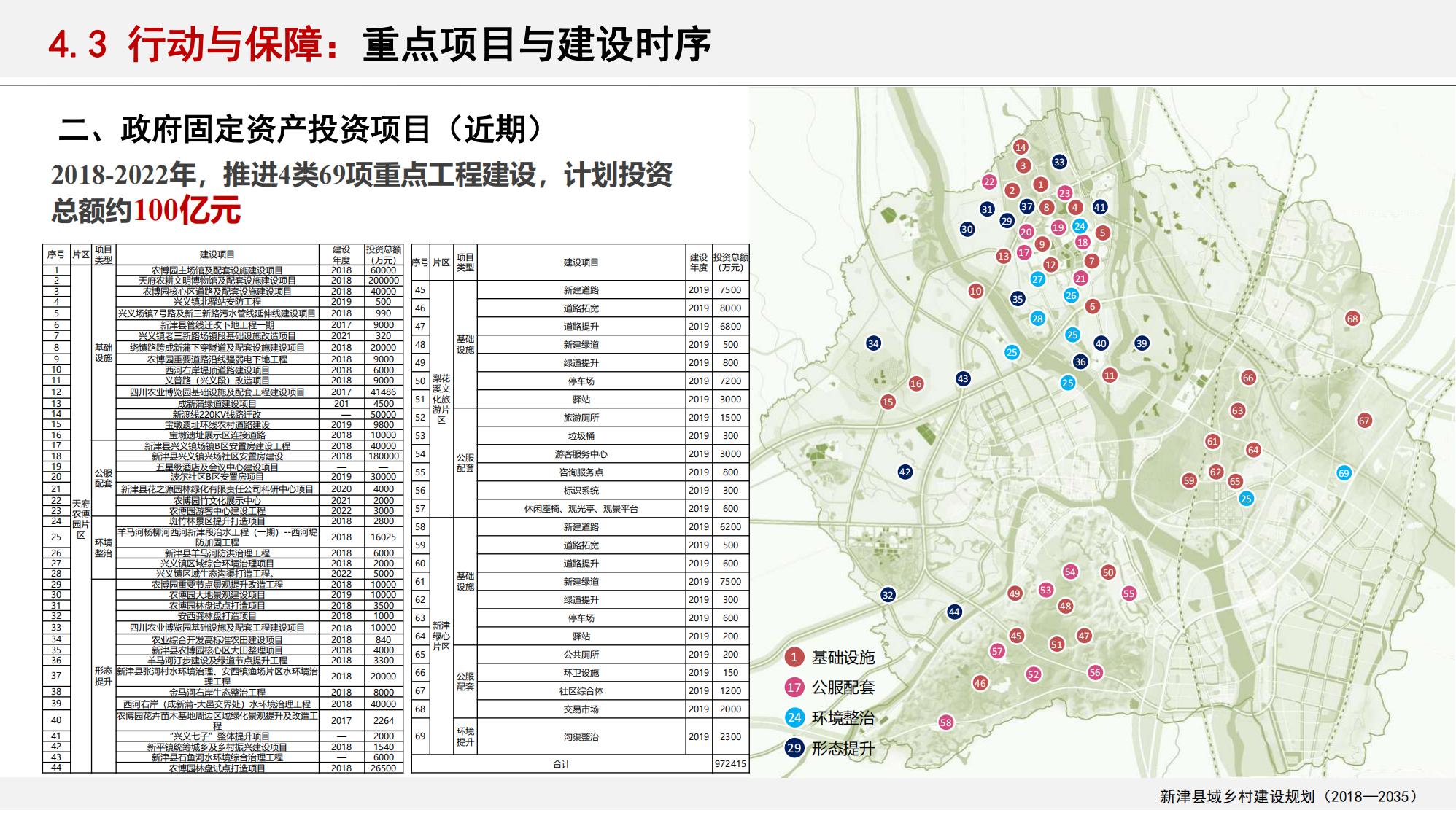This screenshot has height=818, width=1456.
Task: Click red legend circle 1 beside 基础设施
Action: click(x=794, y=657)
